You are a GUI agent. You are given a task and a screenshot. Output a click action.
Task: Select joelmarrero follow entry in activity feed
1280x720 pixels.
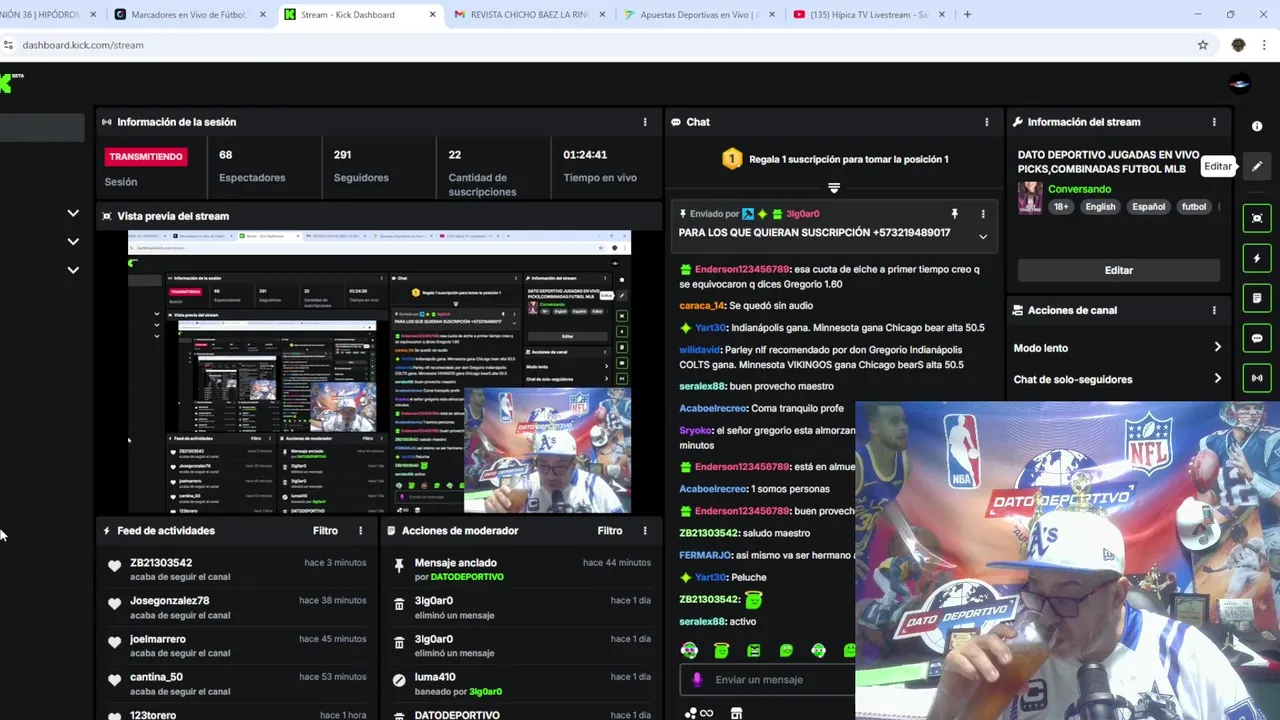pos(238,645)
